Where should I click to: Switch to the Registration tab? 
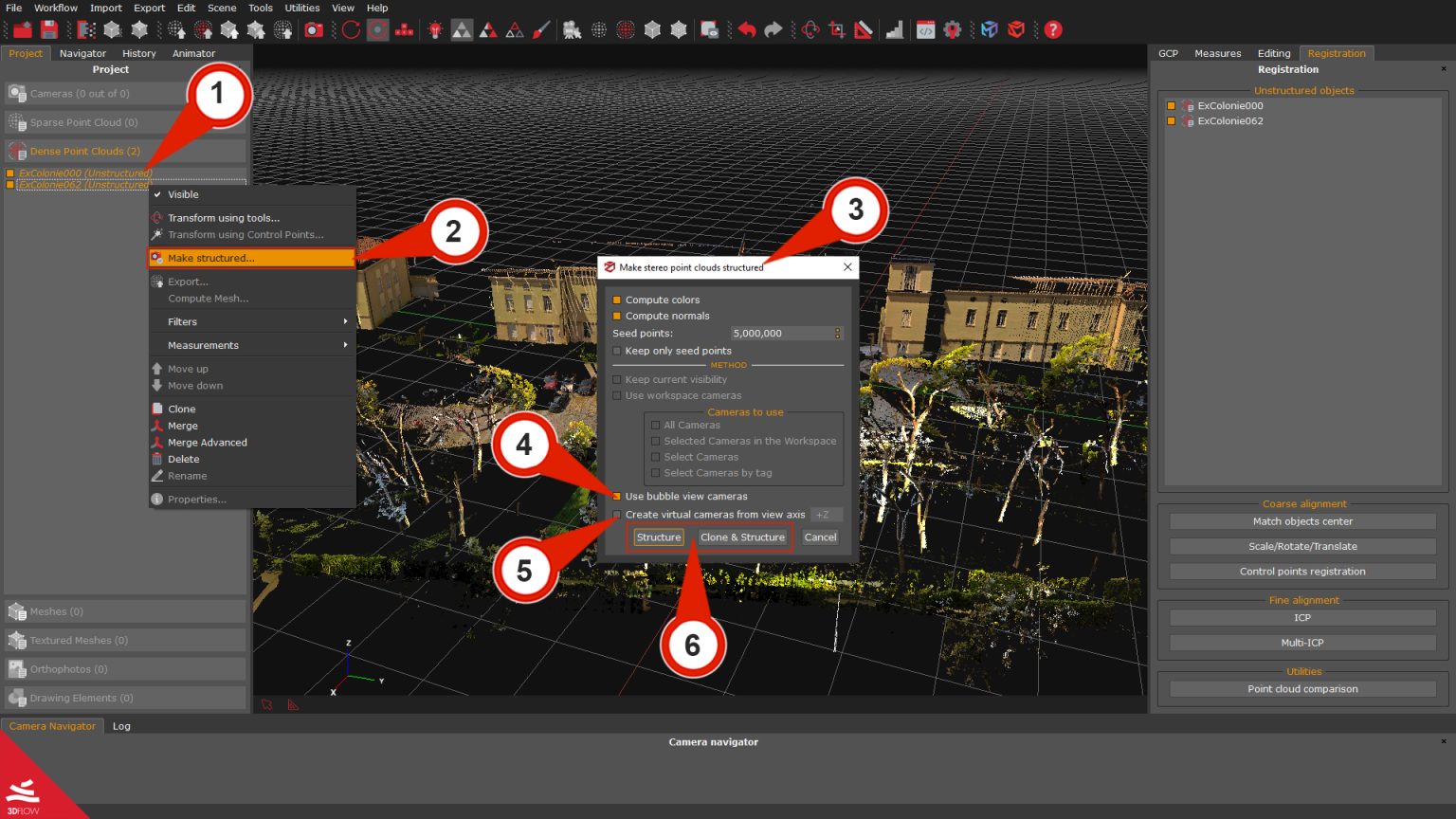click(1337, 53)
